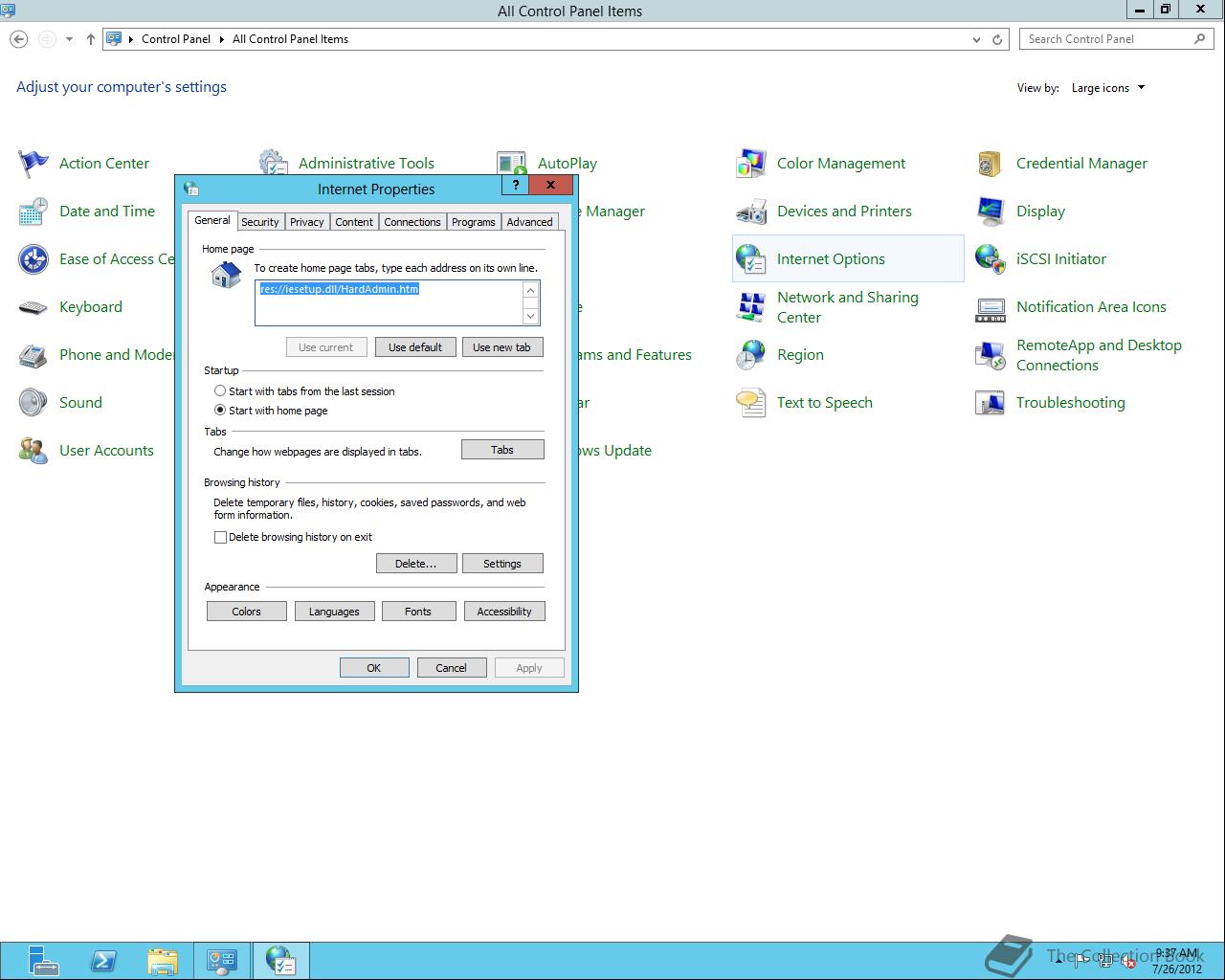This screenshot has width=1225, height=980.
Task: Launch PowerShell from the taskbar
Action: (103, 960)
